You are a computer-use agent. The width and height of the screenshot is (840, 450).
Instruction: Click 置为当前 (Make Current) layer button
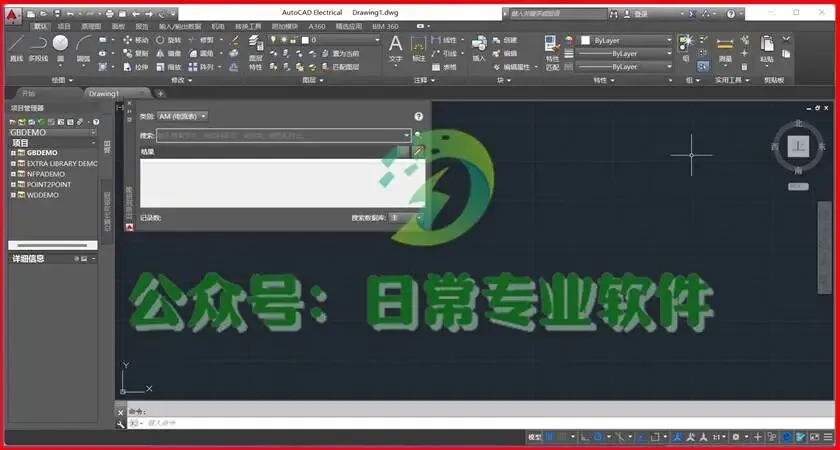pyautogui.click(x=340, y=54)
